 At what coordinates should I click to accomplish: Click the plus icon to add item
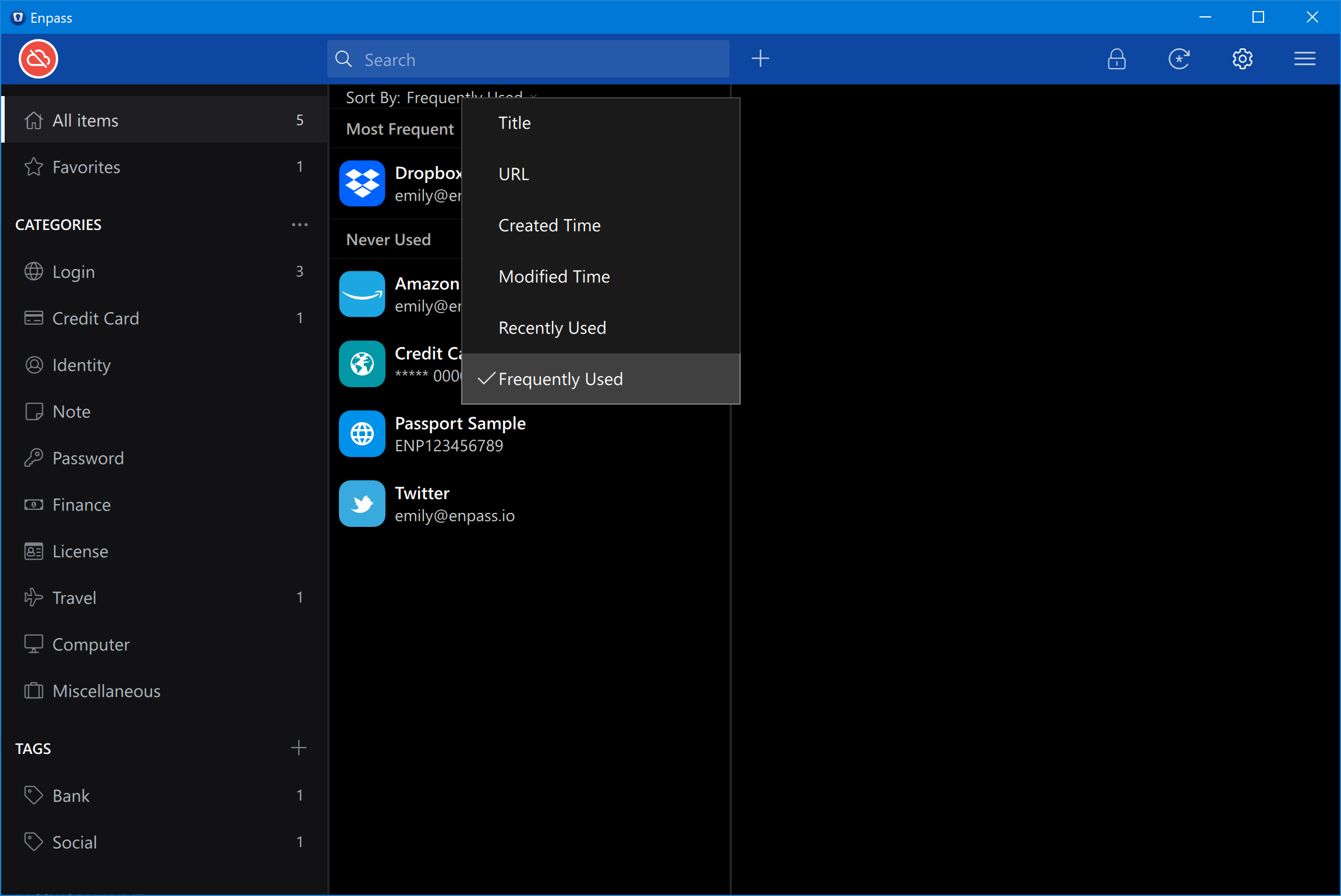(x=760, y=59)
